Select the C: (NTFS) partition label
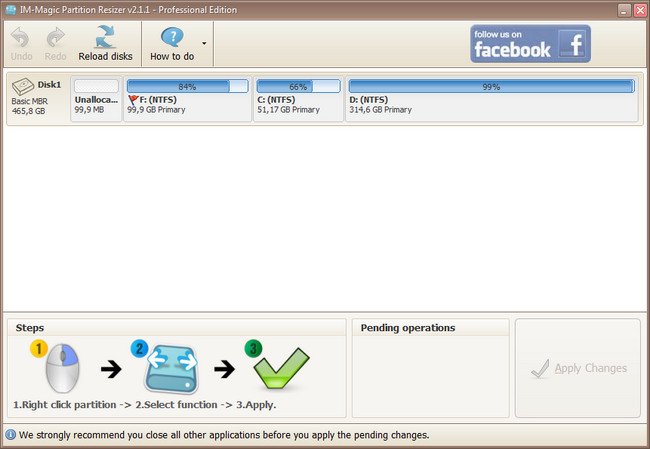The height and width of the screenshot is (449, 650). pos(276,100)
